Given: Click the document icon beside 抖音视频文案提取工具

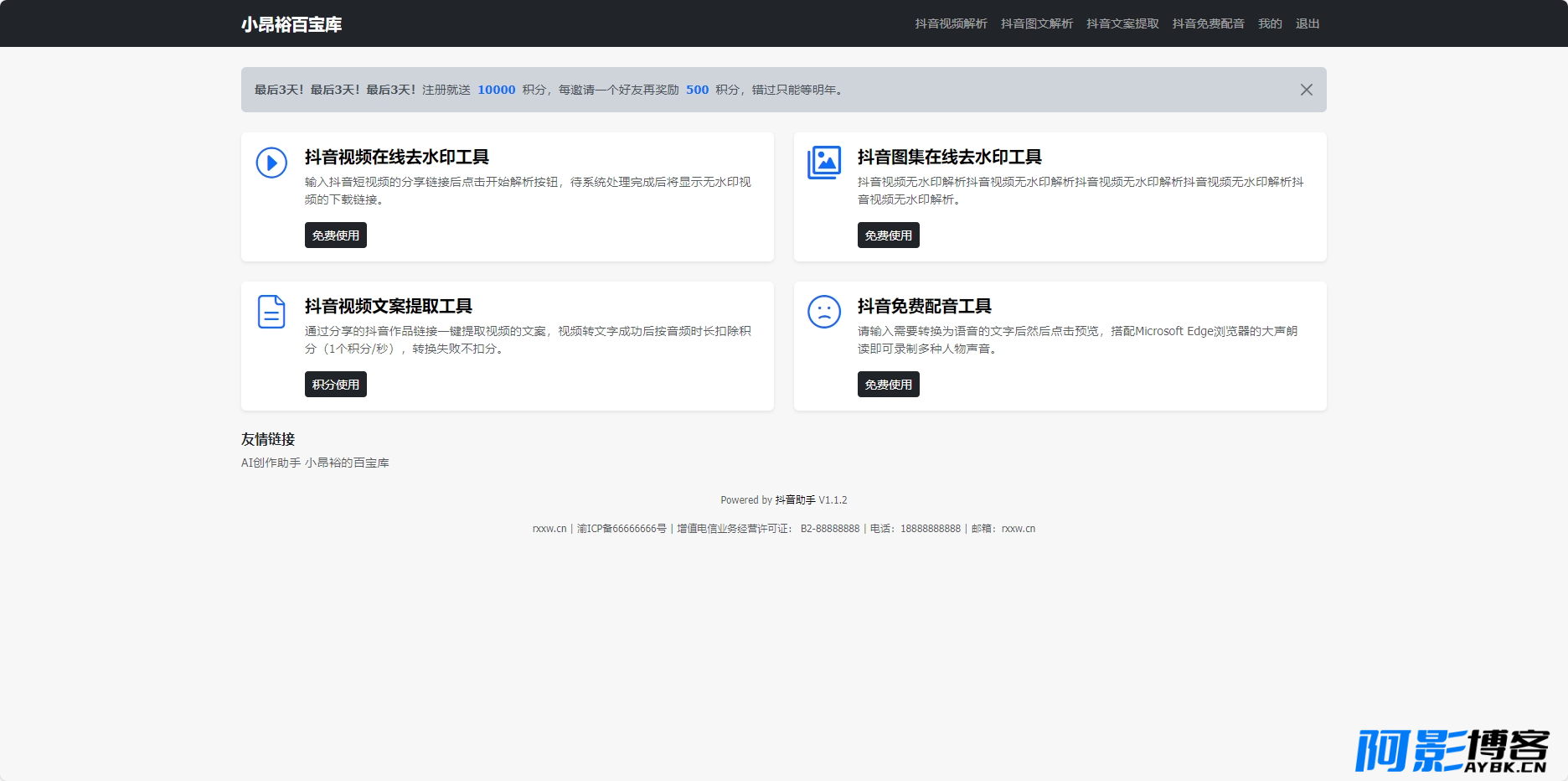Looking at the screenshot, I should pos(271,312).
